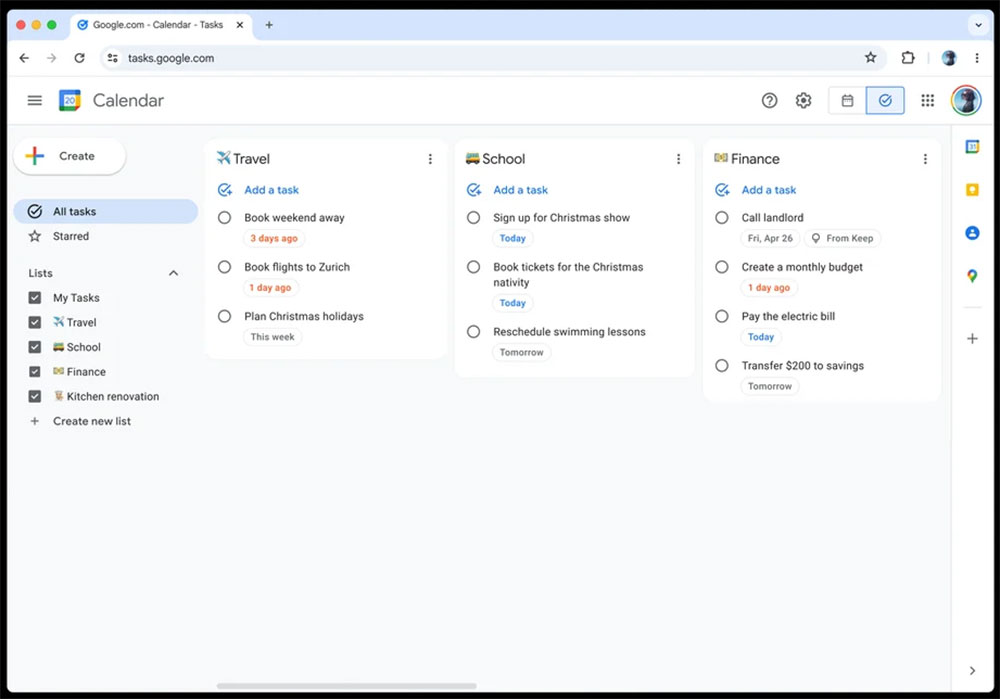View site information icon in address bar
Viewport: 1000px width, 699px height.
113,58
